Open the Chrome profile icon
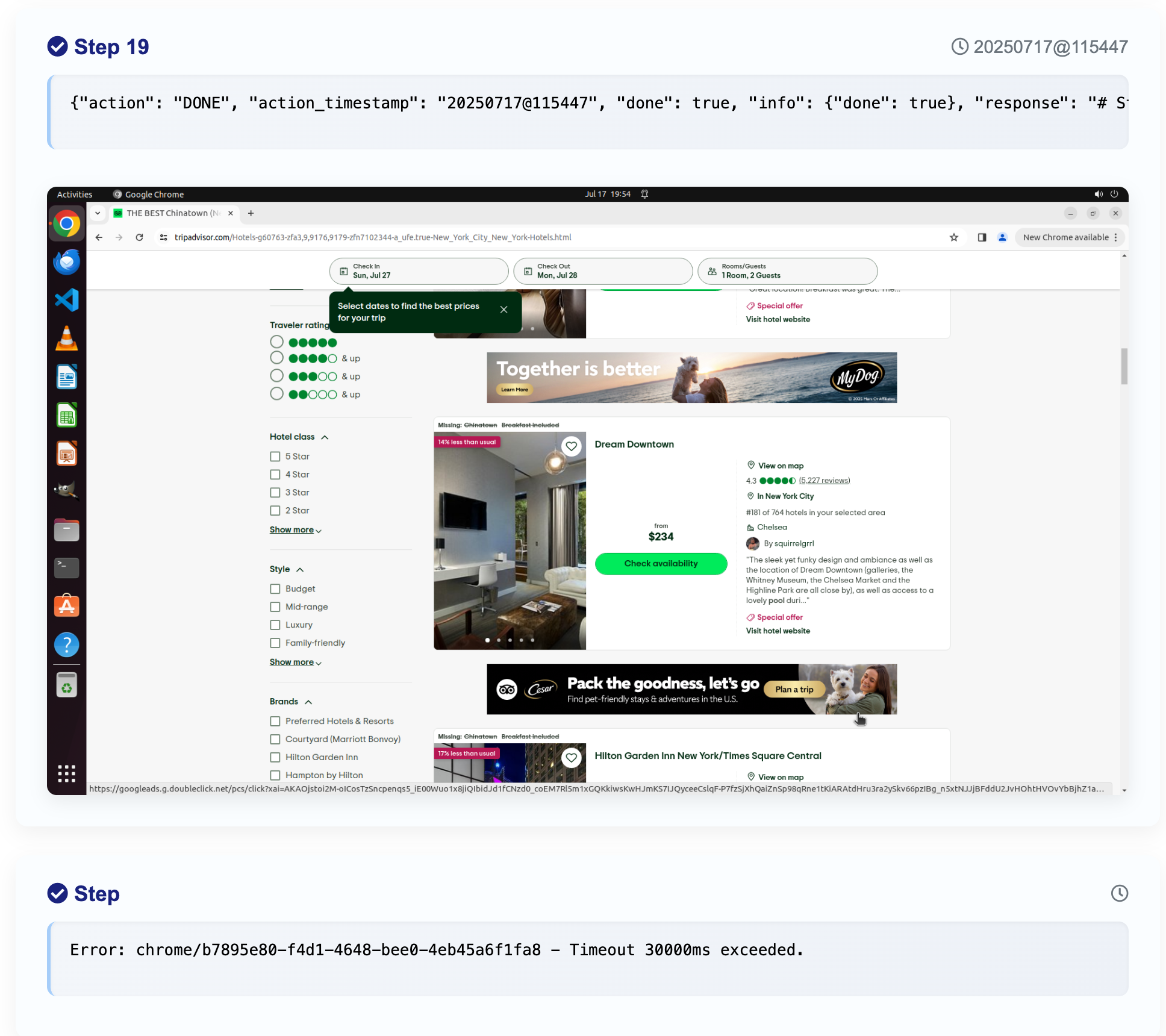This screenshot has width=1166, height=1036. click(1002, 237)
